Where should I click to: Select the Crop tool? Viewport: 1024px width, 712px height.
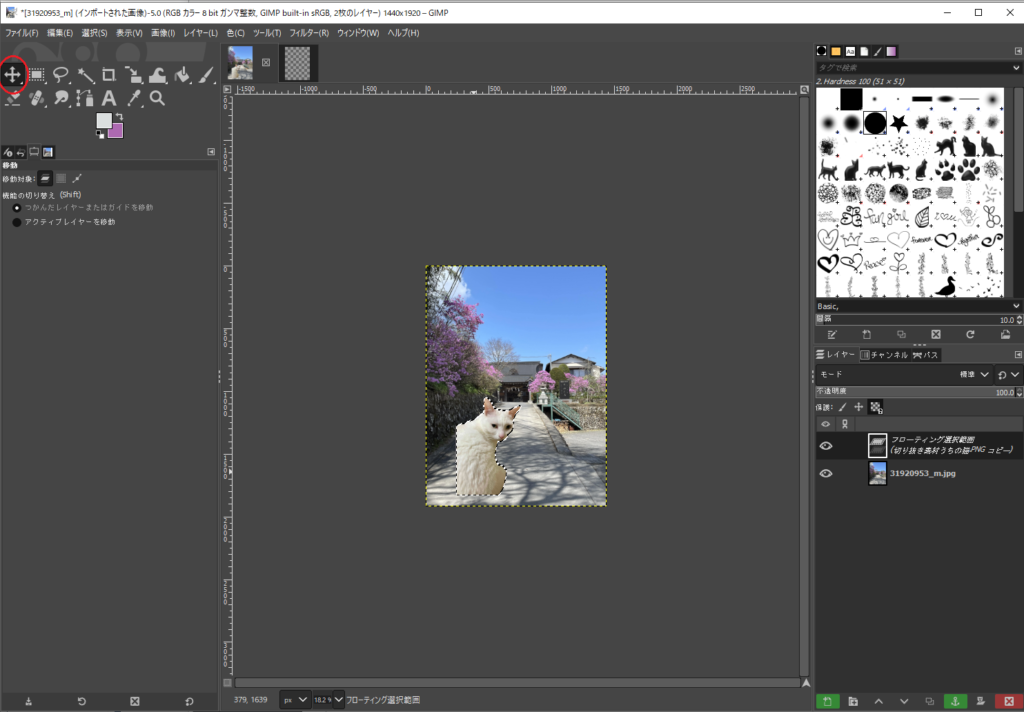point(109,74)
